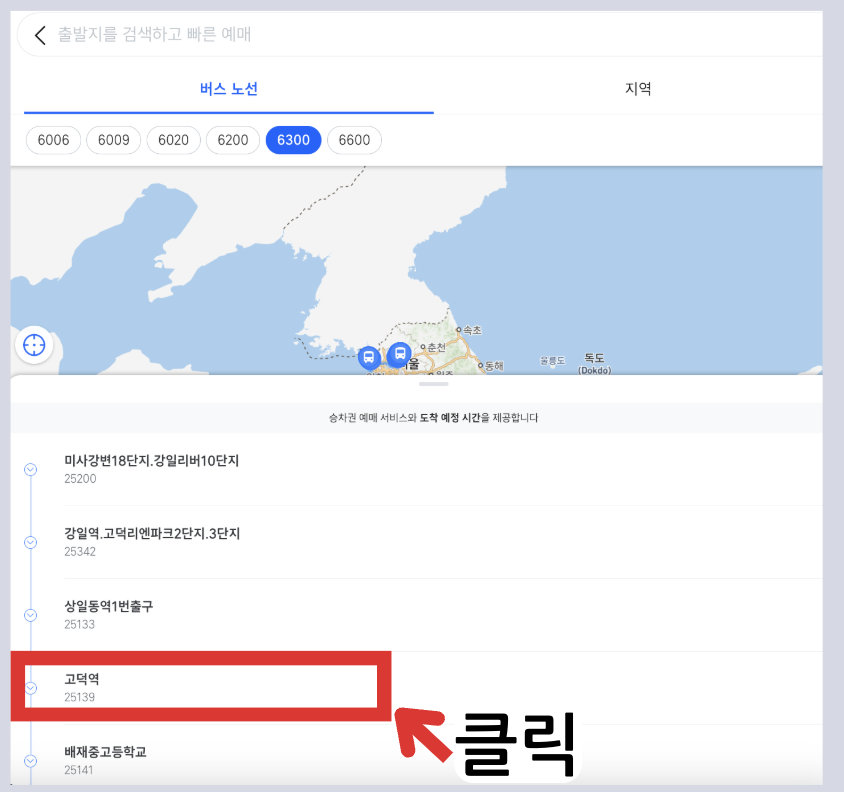The image size is (844, 792).
Task: Select the 6006 route chip
Action: coord(53,140)
